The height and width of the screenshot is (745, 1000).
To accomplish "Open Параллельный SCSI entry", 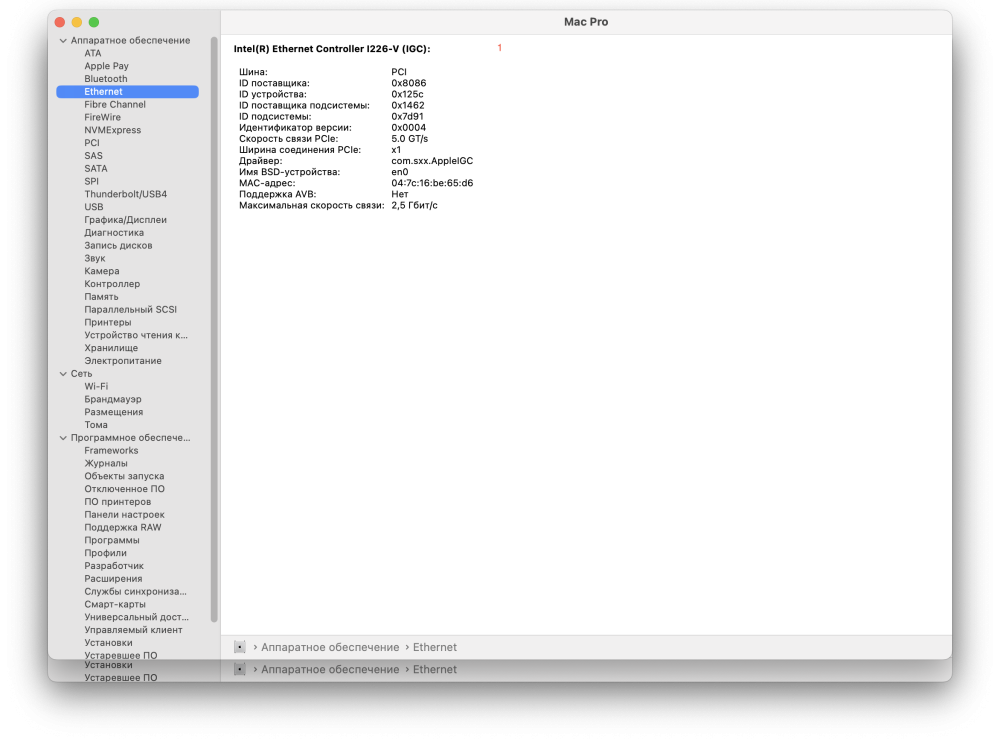I will [131, 309].
